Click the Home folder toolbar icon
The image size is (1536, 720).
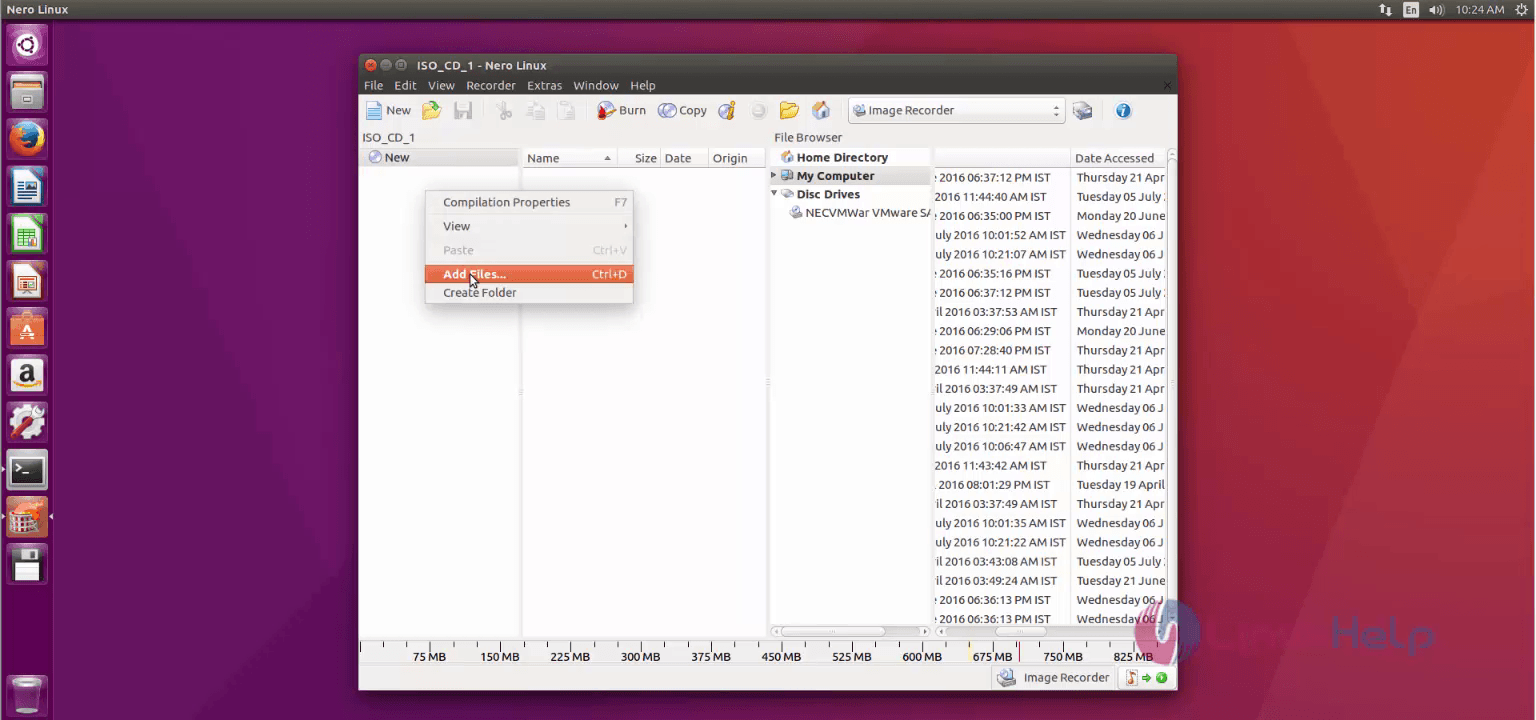(x=821, y=111)
